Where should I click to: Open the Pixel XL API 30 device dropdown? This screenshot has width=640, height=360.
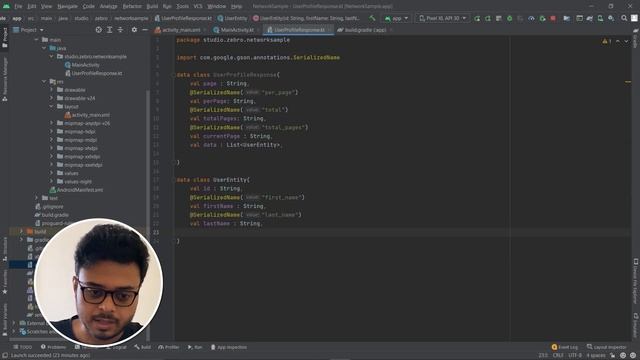(442, 18)
